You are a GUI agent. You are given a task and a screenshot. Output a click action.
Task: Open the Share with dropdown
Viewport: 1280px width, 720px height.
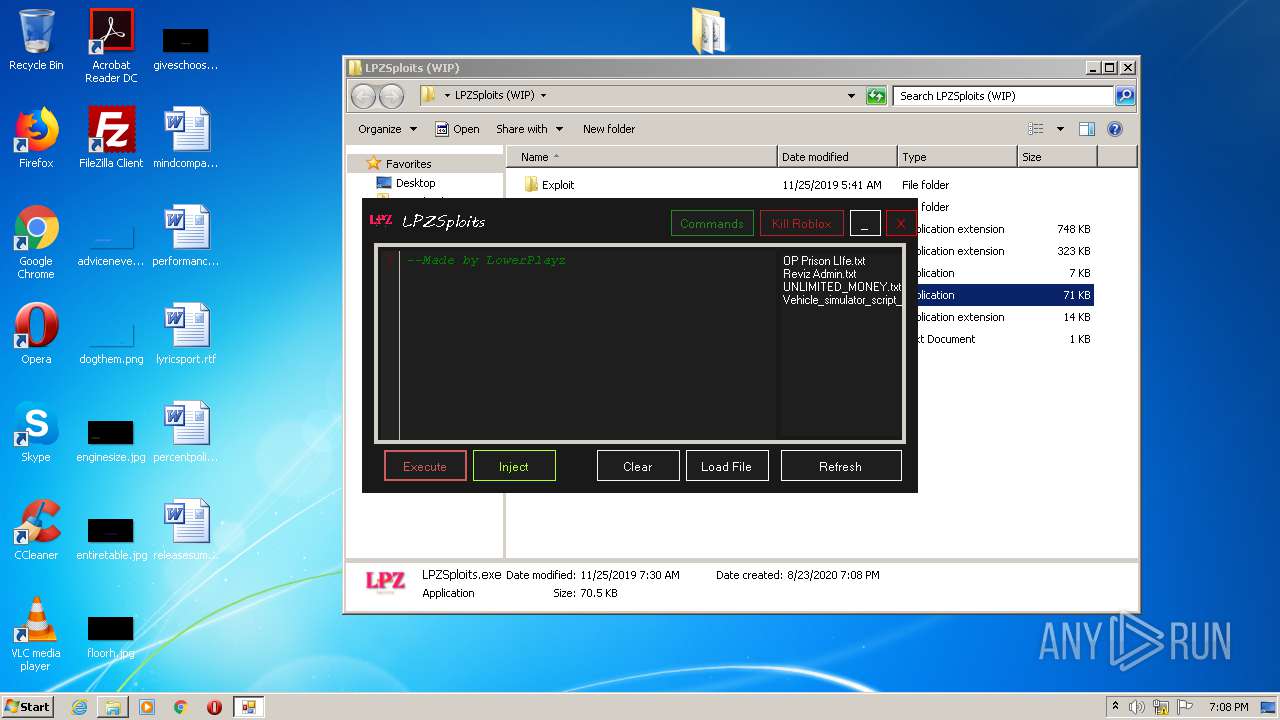[x=529, y=129]
